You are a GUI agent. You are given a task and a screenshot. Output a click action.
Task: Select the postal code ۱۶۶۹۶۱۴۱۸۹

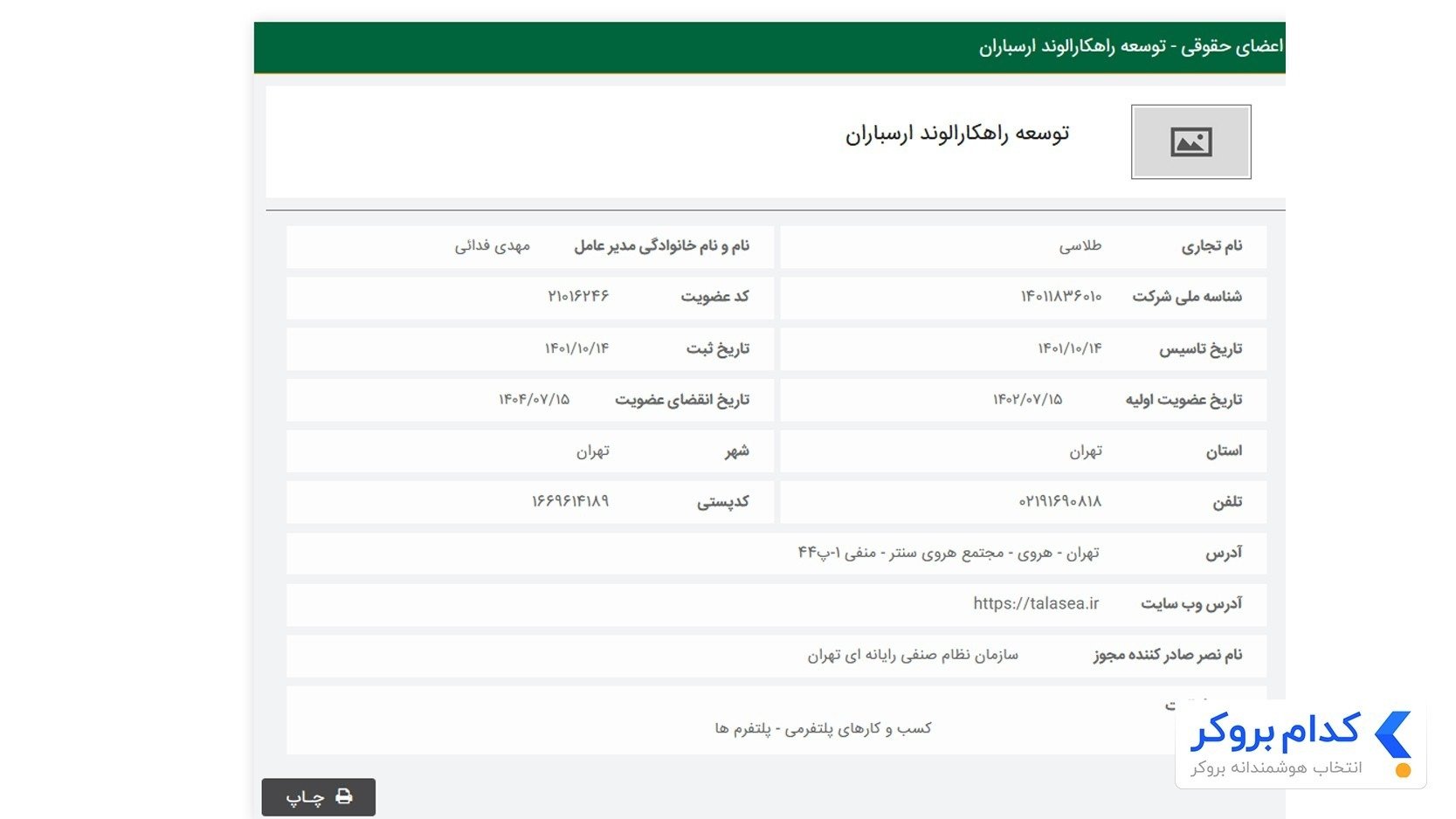[570, 501]
